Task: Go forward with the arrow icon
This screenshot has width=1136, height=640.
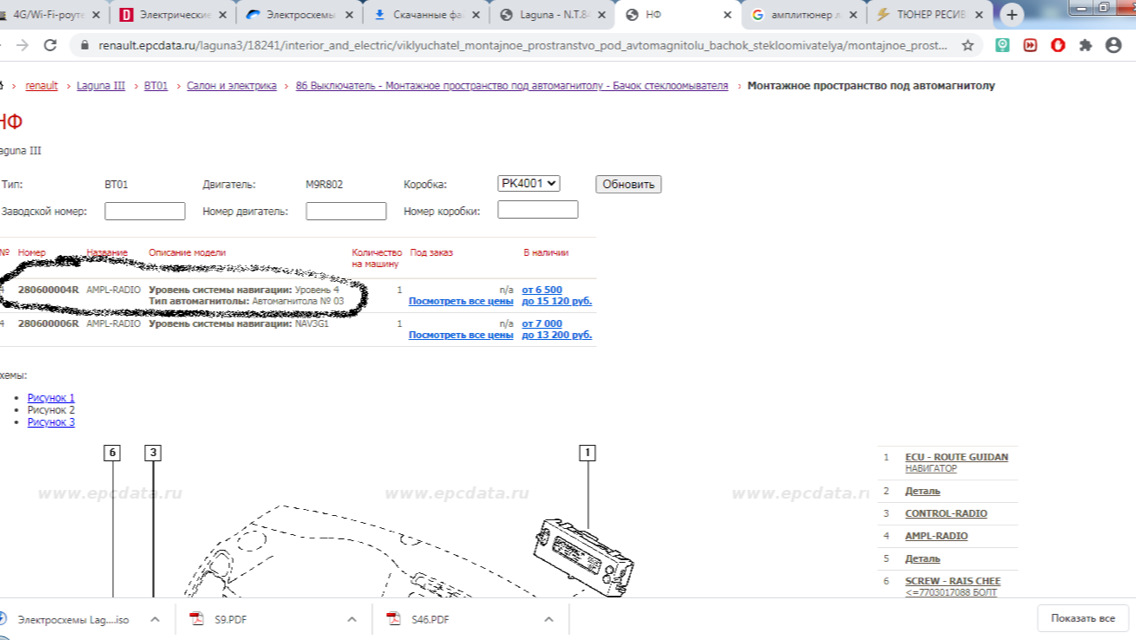Action: pos(22,45)
